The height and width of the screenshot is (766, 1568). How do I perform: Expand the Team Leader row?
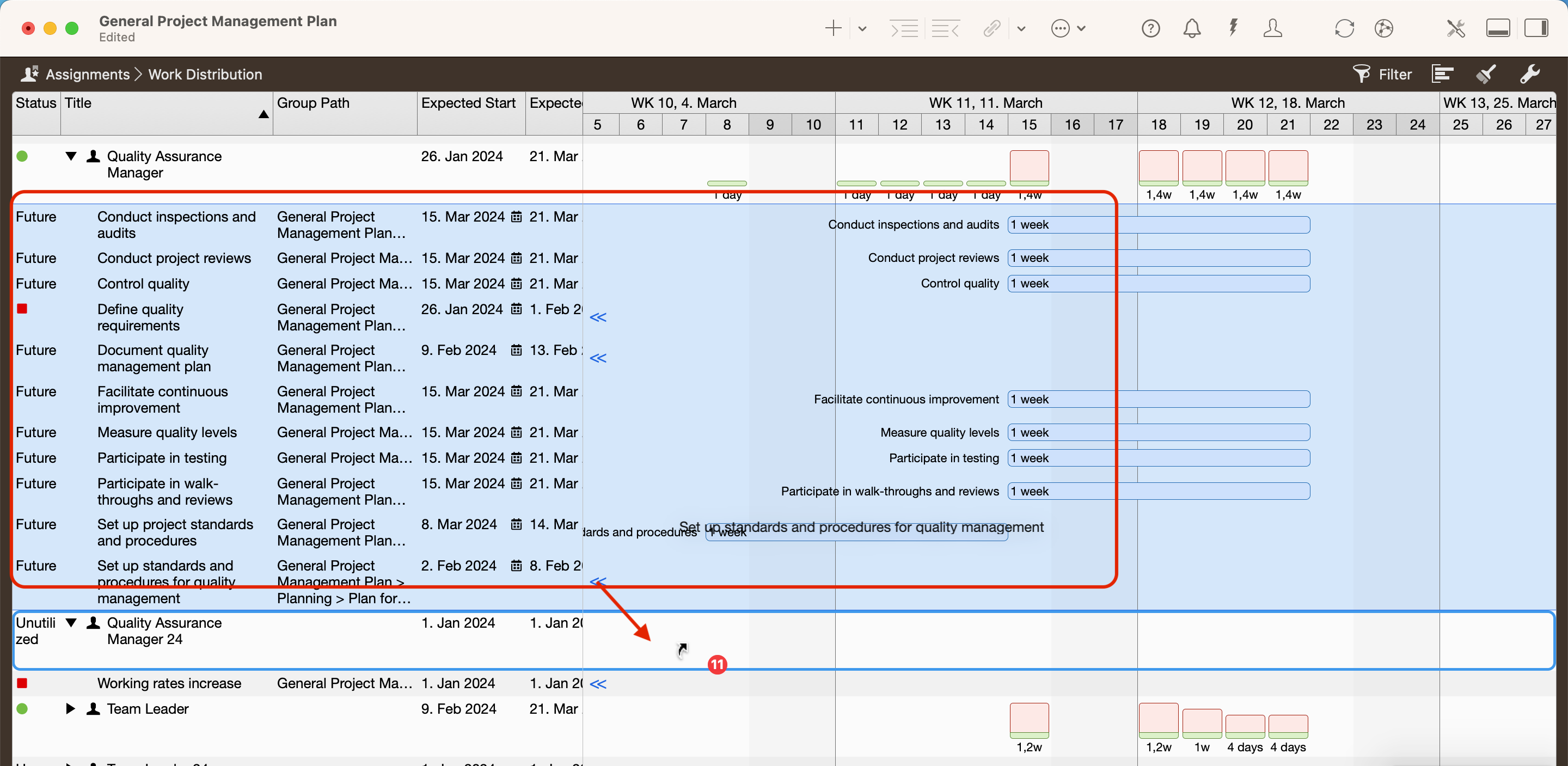click(71, 709)
